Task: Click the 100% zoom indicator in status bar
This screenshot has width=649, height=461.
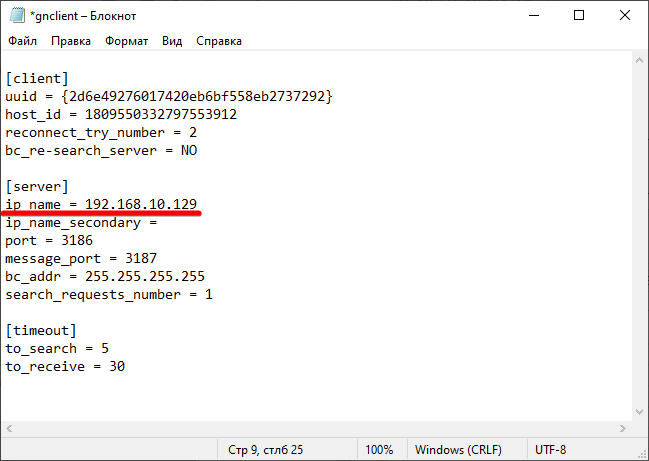Action: click(x=379, y=450)
